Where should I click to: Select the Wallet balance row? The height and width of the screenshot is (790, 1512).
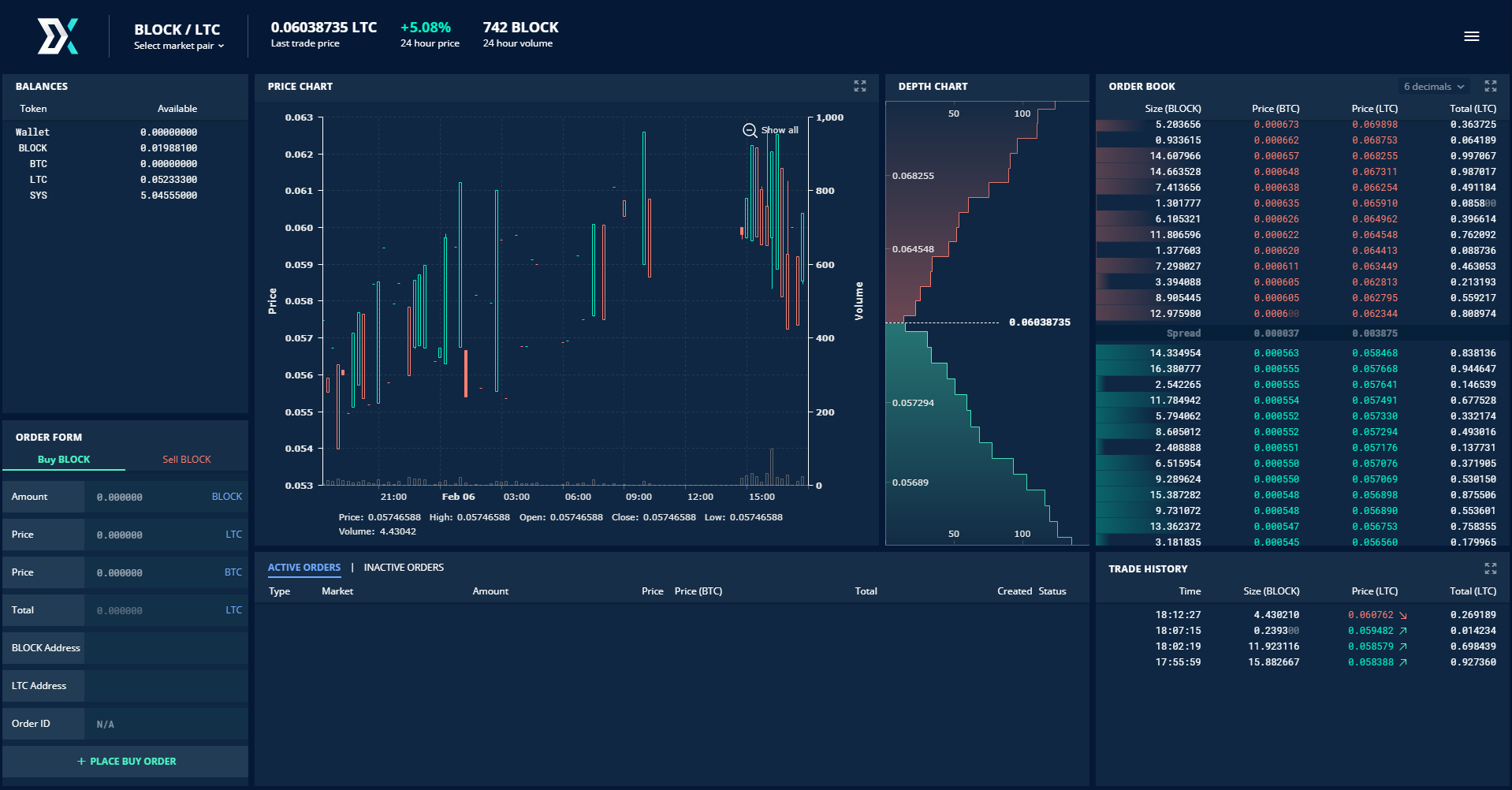(x=126, y=132)
